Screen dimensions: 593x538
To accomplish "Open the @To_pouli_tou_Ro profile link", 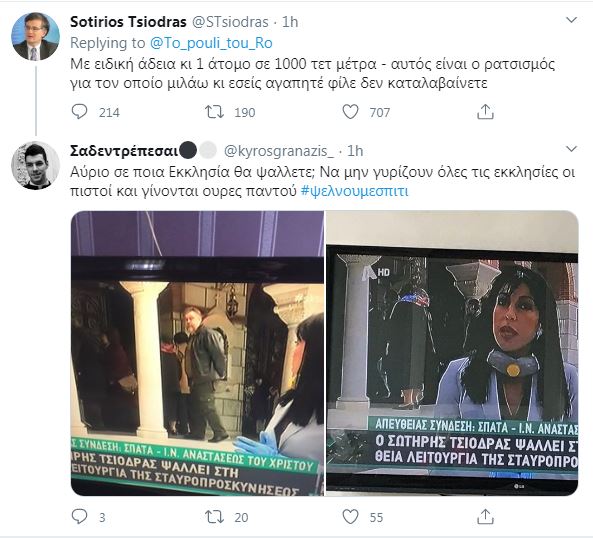I will click(x=211, y=43).
